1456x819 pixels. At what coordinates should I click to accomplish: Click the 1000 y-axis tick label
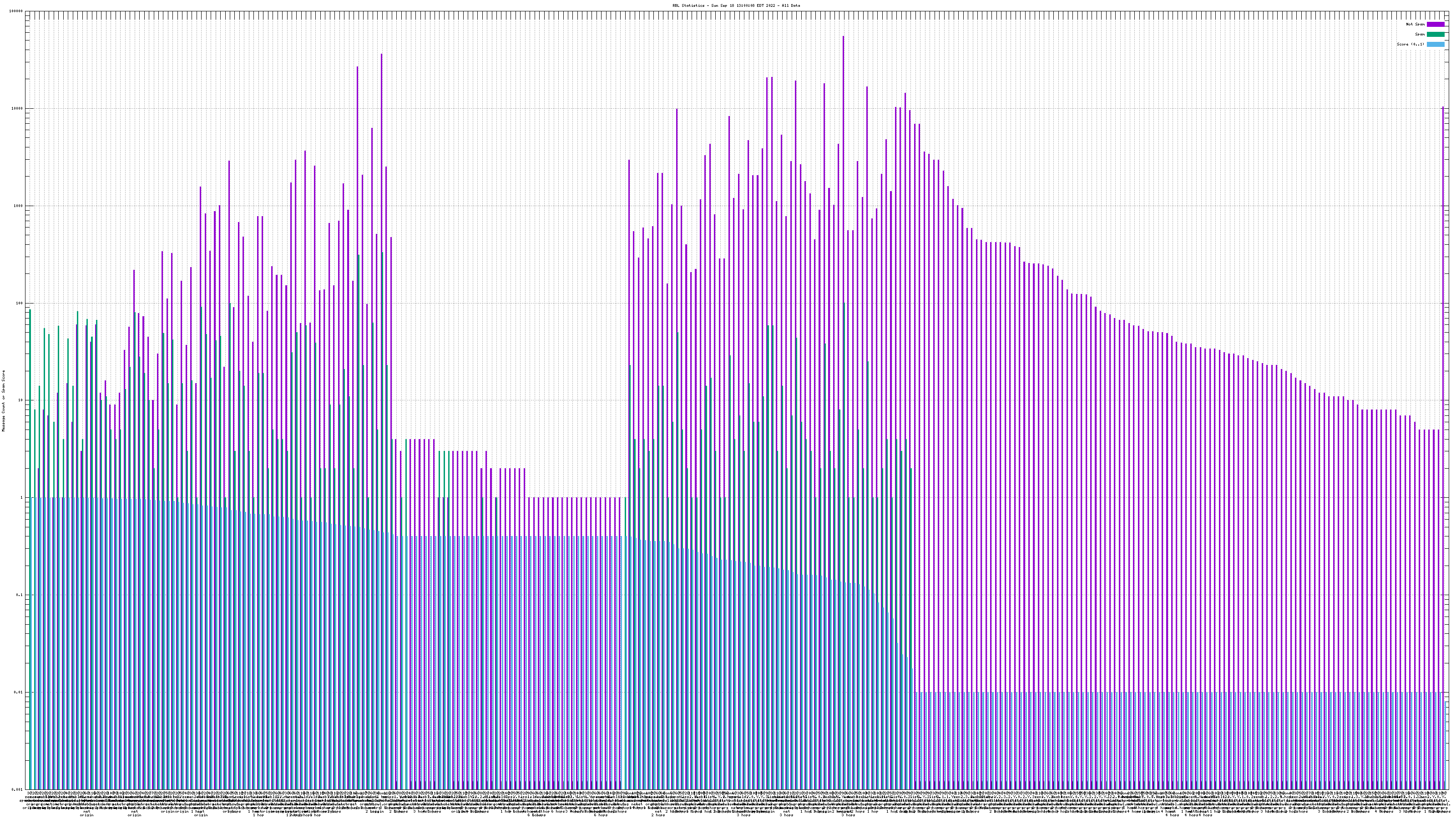pos(19,206)
